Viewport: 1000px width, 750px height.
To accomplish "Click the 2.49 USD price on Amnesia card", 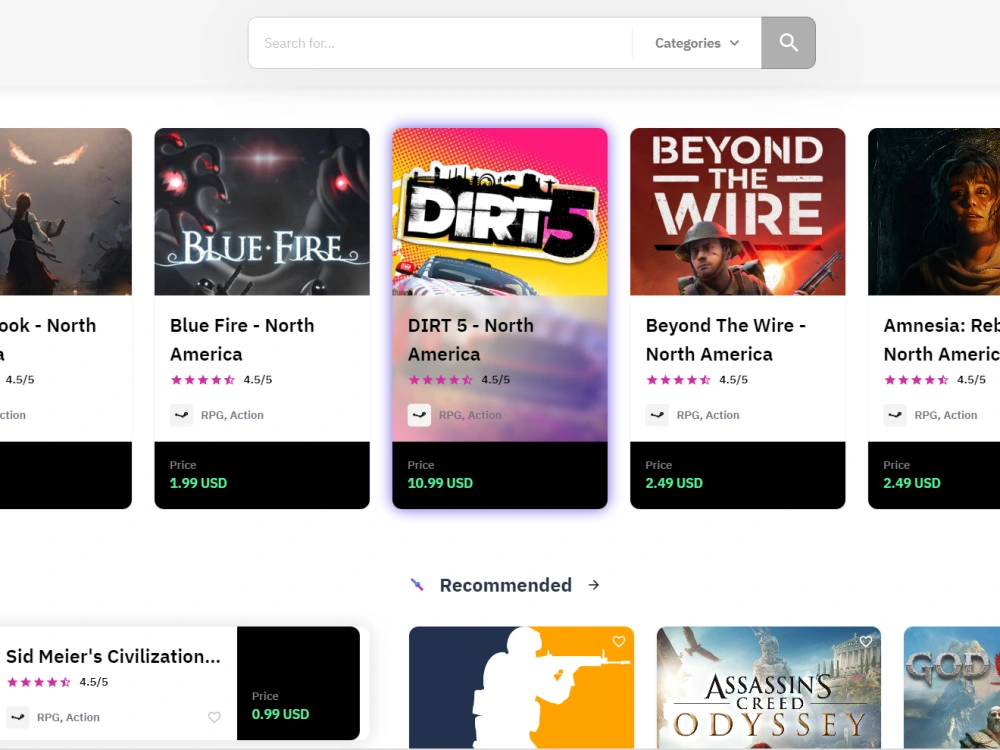I will click(912, 483).
